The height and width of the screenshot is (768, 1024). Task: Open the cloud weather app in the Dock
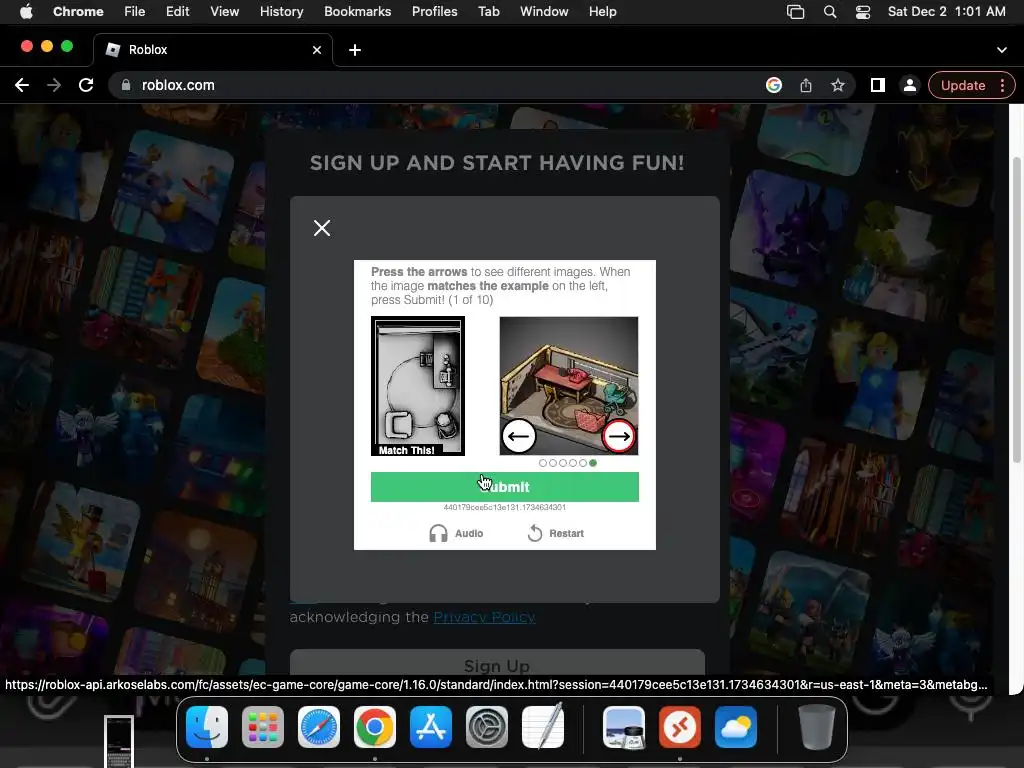click(x=736, y=727)
